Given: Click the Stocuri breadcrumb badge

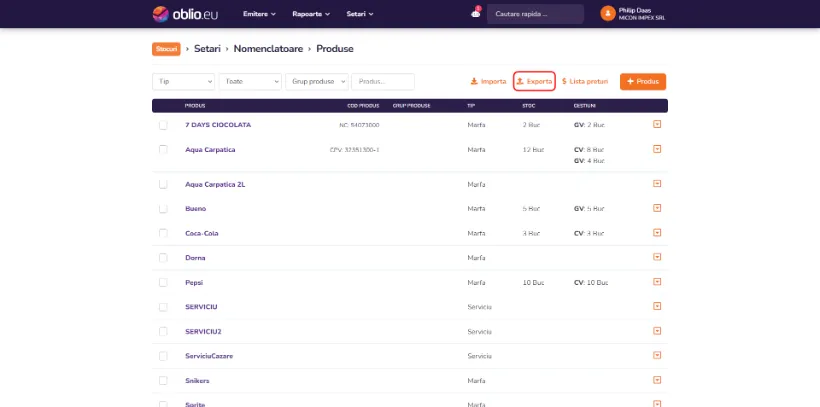Looking at the screenshot, I should pyautogui.click(x=166, y=49).
